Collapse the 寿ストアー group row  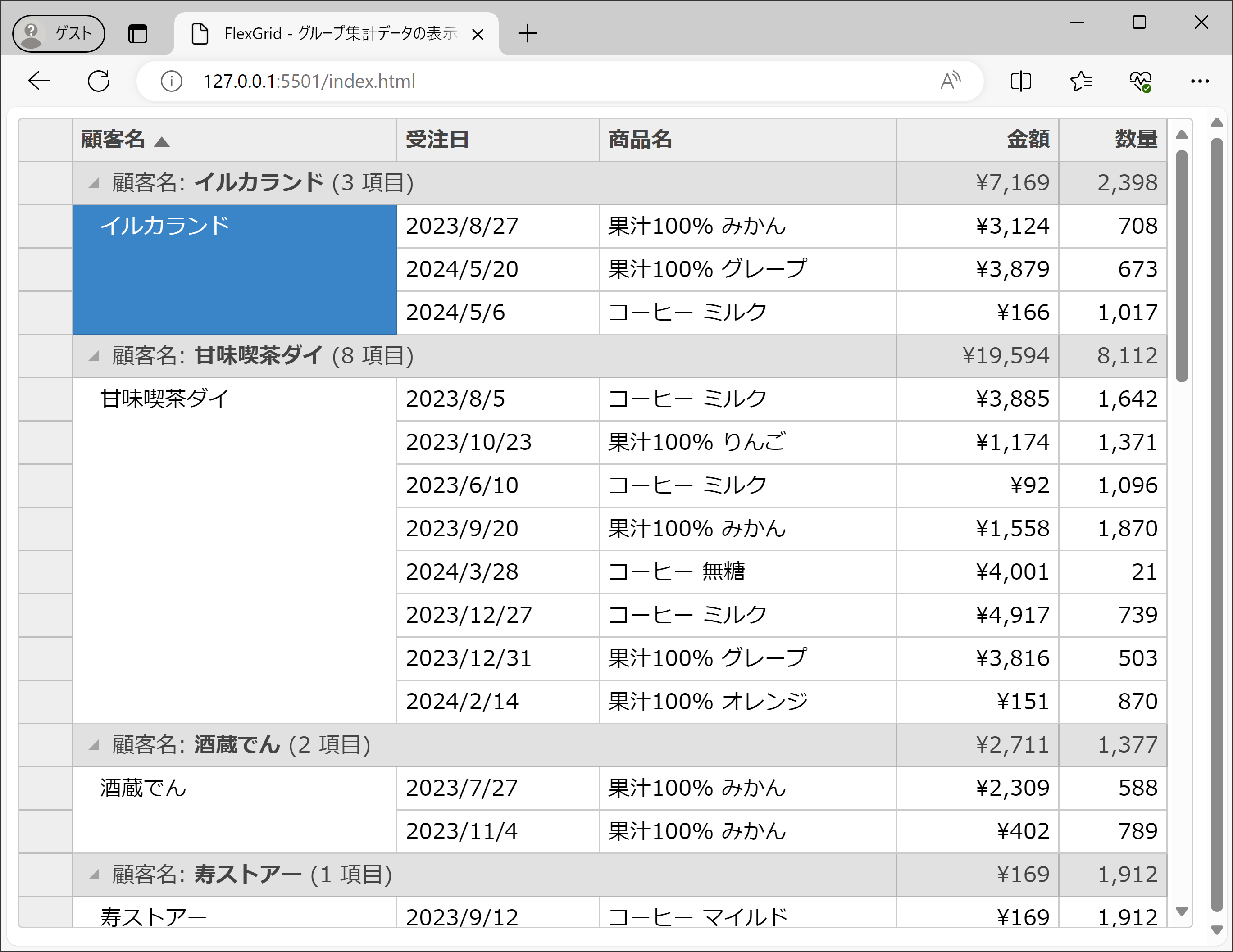click(94, 875)
